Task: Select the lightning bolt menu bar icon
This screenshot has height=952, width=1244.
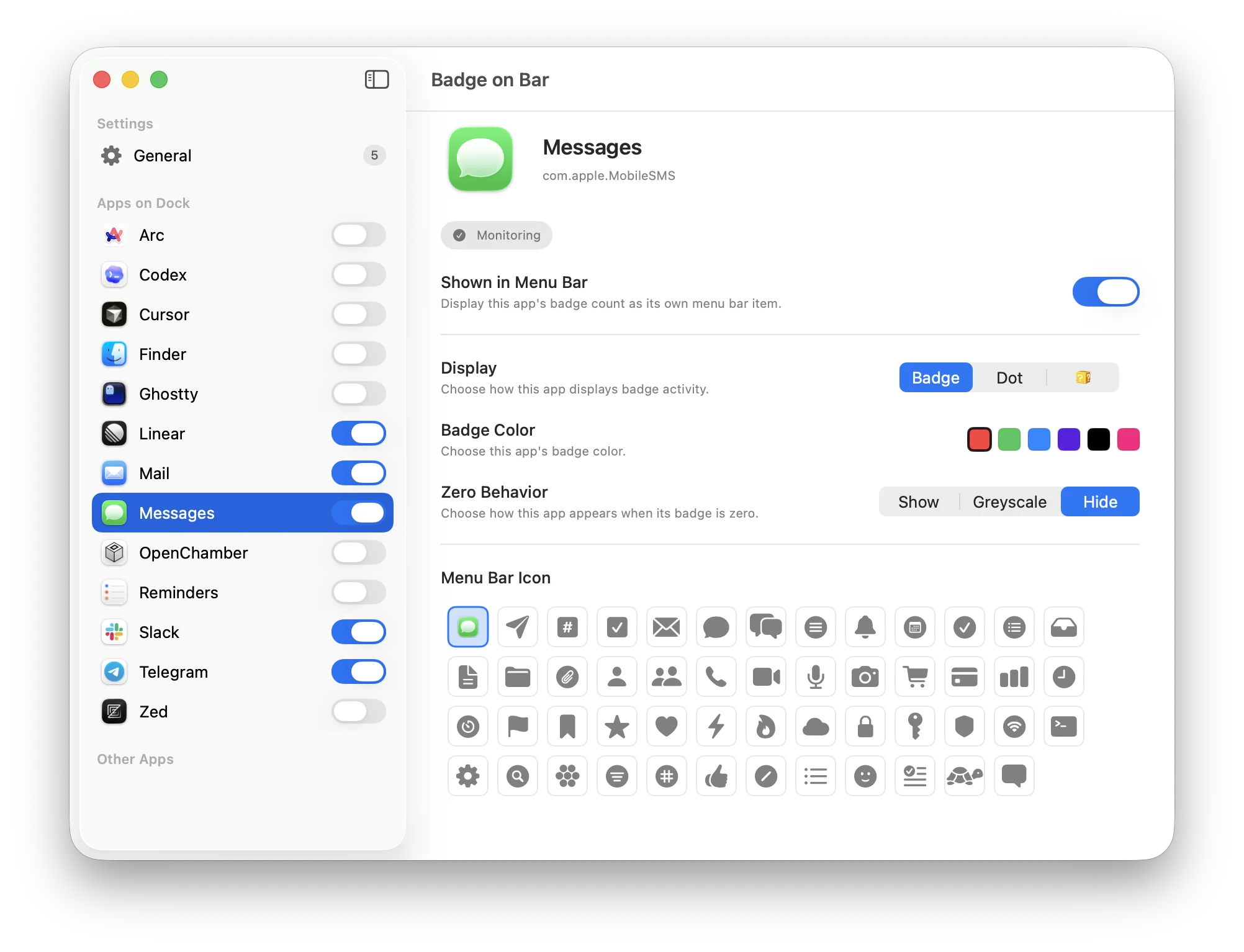Action: coord(716,726)
